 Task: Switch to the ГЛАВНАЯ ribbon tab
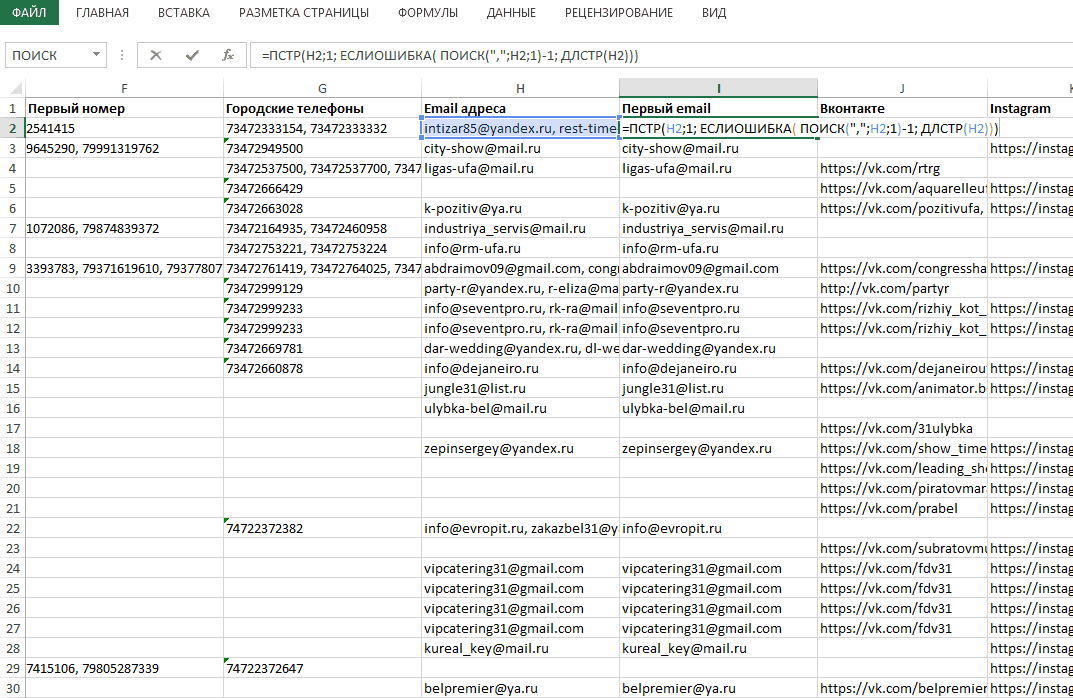102,12
